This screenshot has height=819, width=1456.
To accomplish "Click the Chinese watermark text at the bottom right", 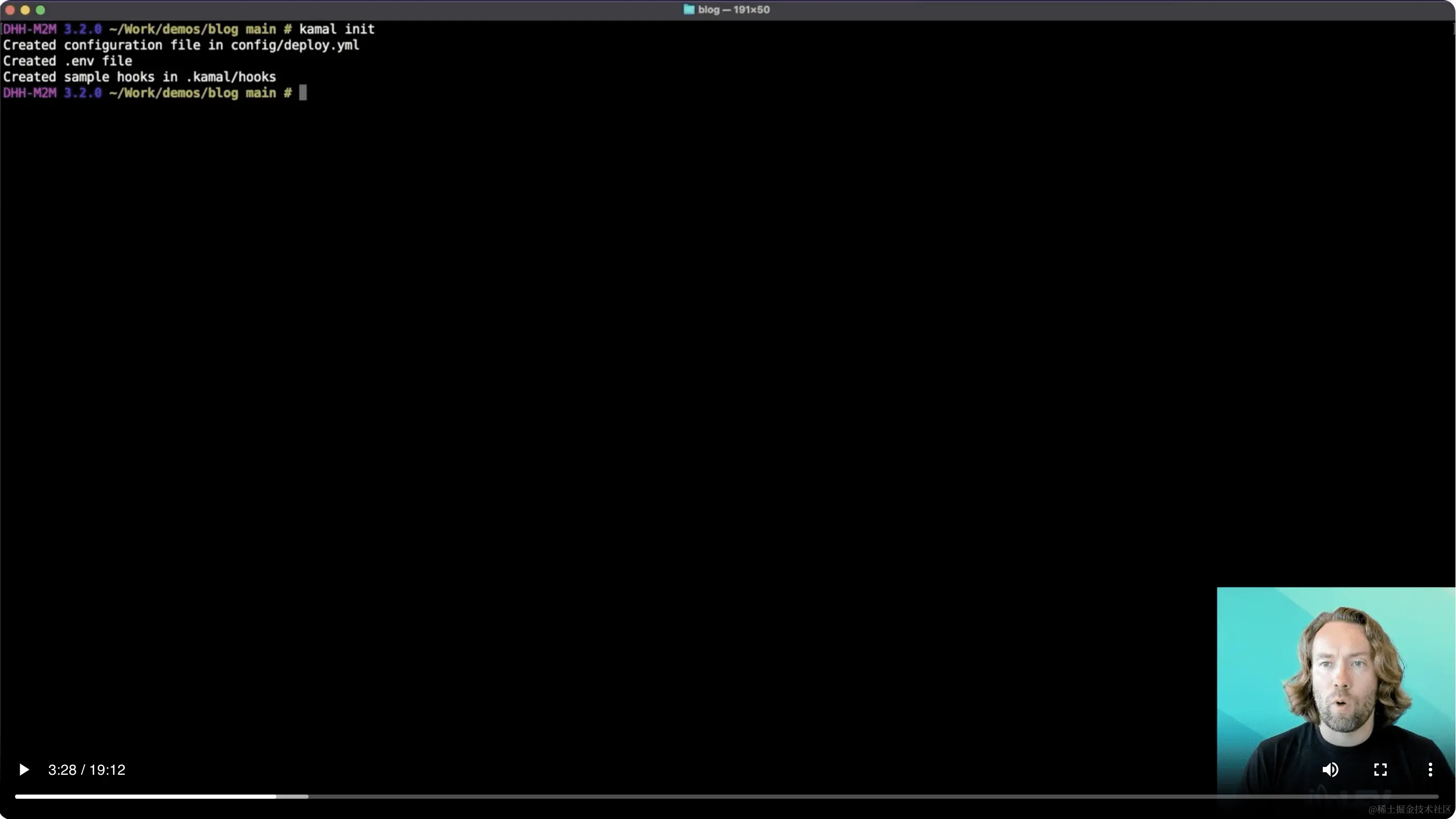I will [x=1409, y=810].
